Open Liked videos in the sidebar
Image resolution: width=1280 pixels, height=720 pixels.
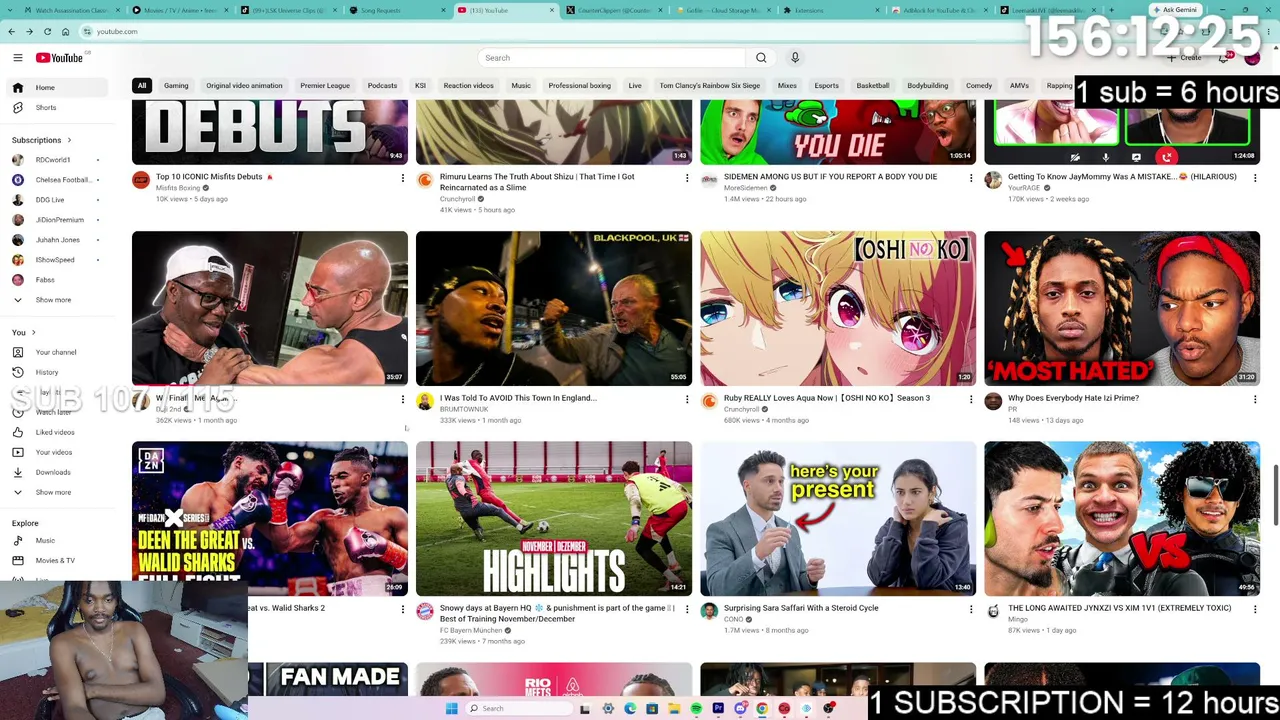(x=56, y=432)
